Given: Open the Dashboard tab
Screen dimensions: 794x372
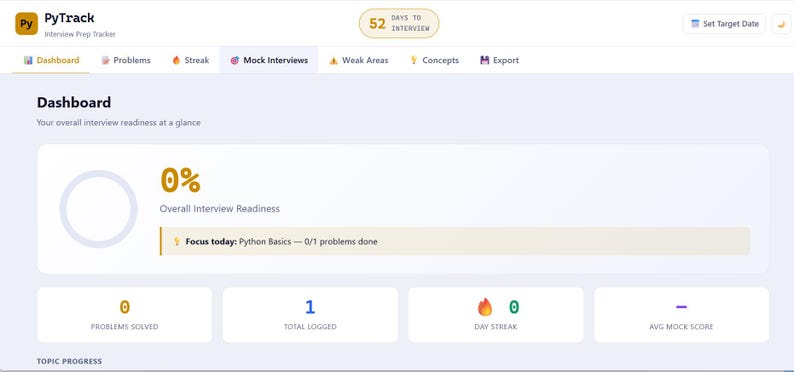Looking at the screenshot, I should 51,60.
